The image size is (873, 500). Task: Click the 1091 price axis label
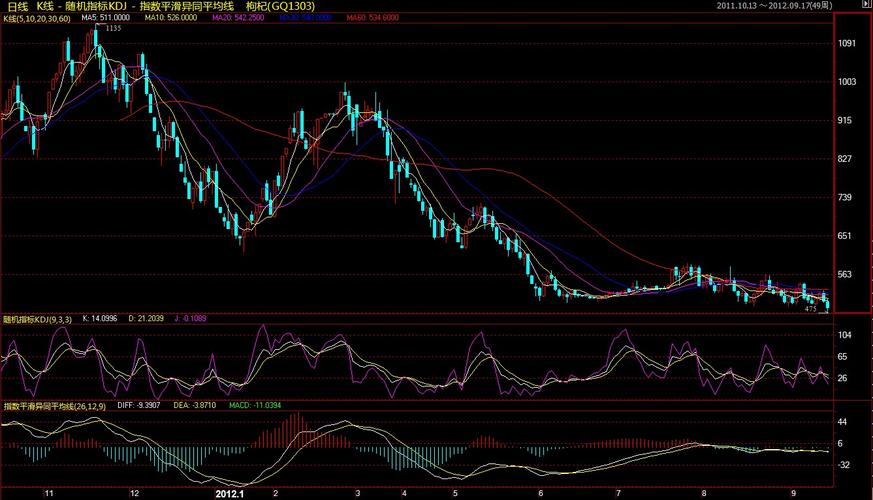[848, 44]
